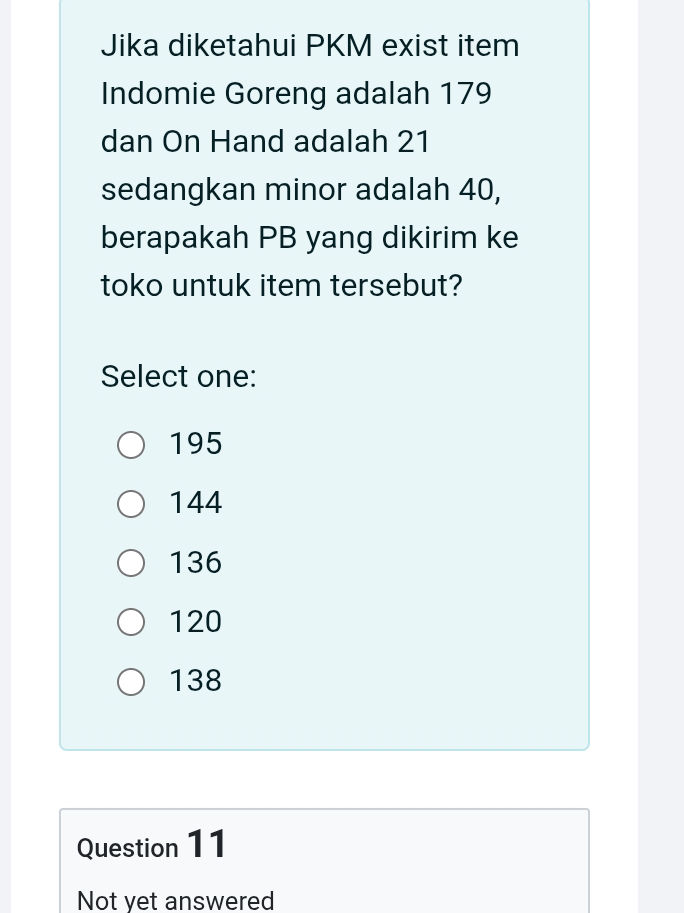The width and height of the screenshot is (684, 913).
Task: Select the radio button for answer 195
Action: click(131, 445)
